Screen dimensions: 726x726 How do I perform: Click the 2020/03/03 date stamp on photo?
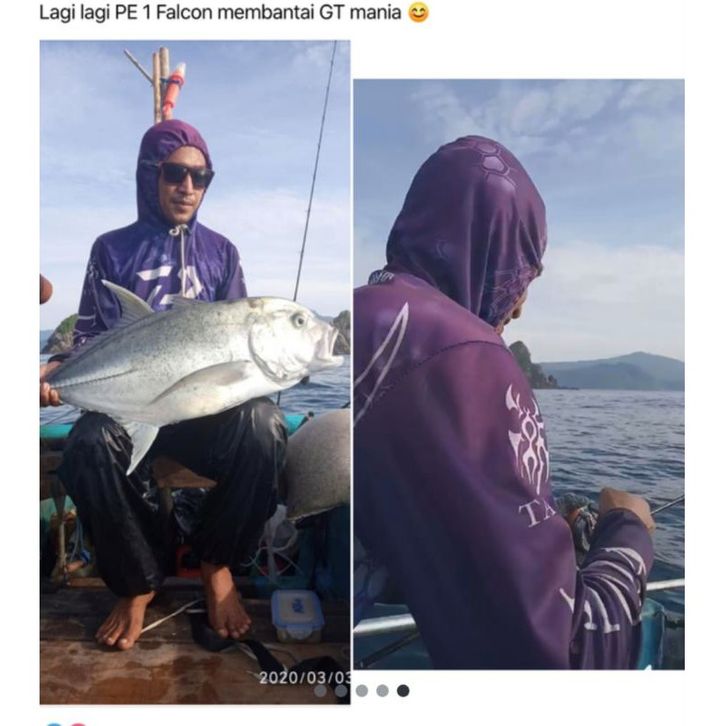pyautogui.click(x=305, y=678)
